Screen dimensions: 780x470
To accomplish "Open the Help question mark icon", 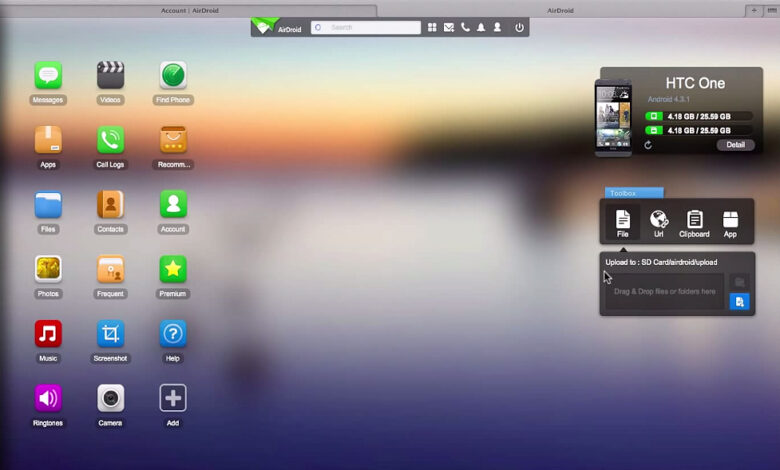I will tap(173, 333).
